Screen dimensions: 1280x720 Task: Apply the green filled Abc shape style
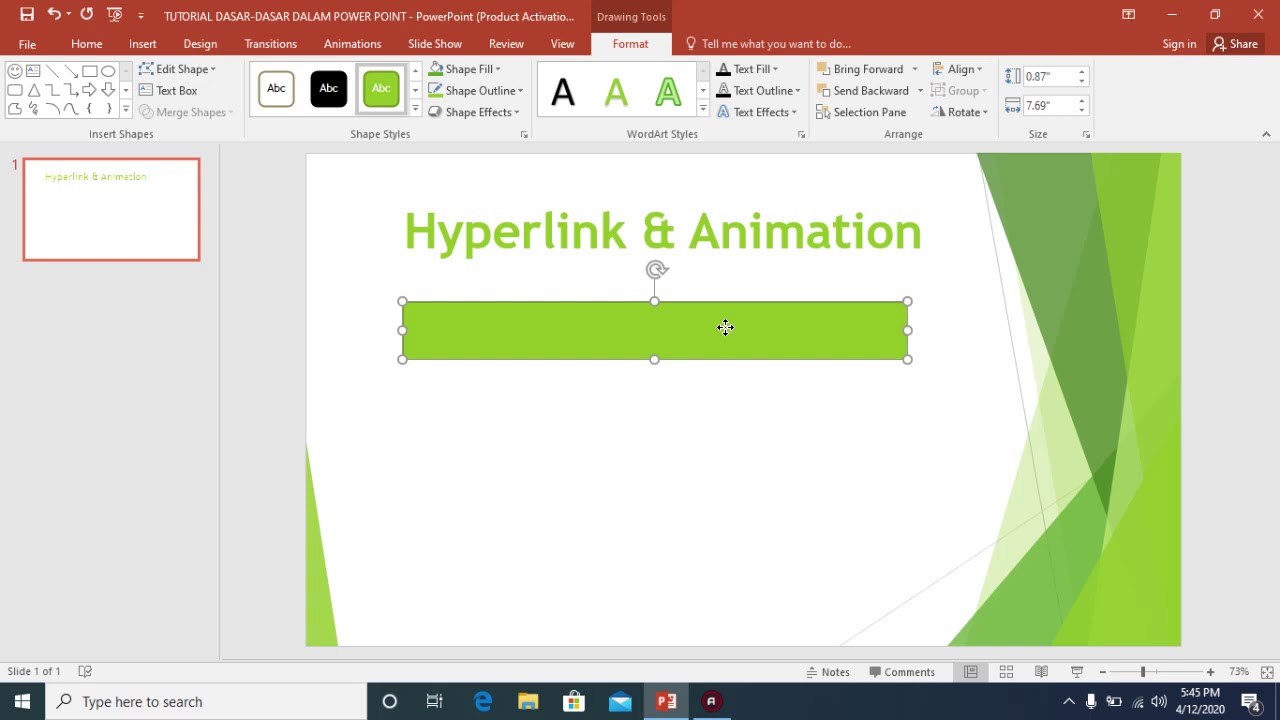pyautogui.click(x=381, y=89)
